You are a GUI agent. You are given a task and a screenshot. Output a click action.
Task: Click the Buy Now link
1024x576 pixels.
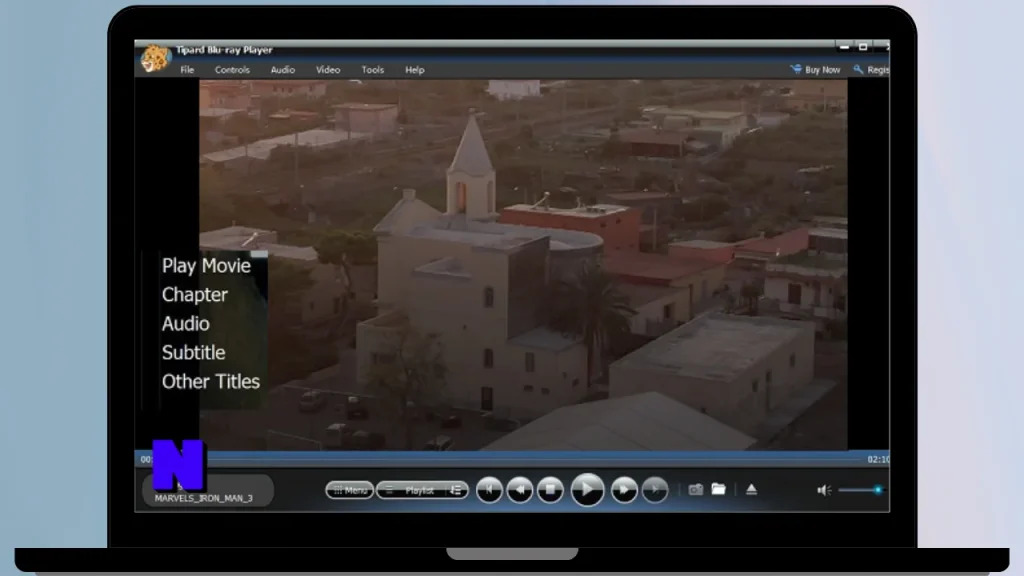(x=822, y=70)
